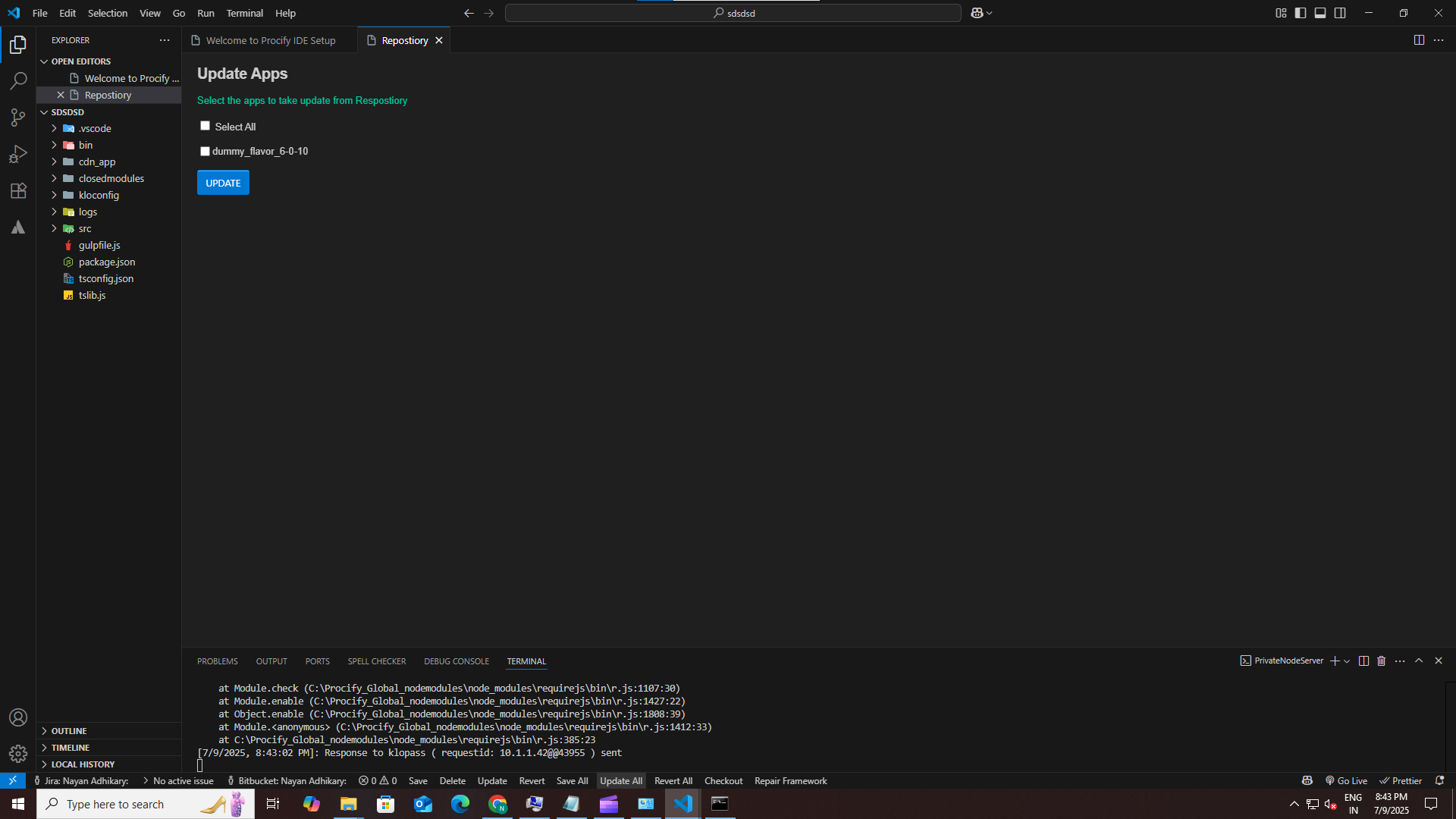Open the File menu
The height and width of the screenshot is (819, 1456).
(x=40, y=13)
